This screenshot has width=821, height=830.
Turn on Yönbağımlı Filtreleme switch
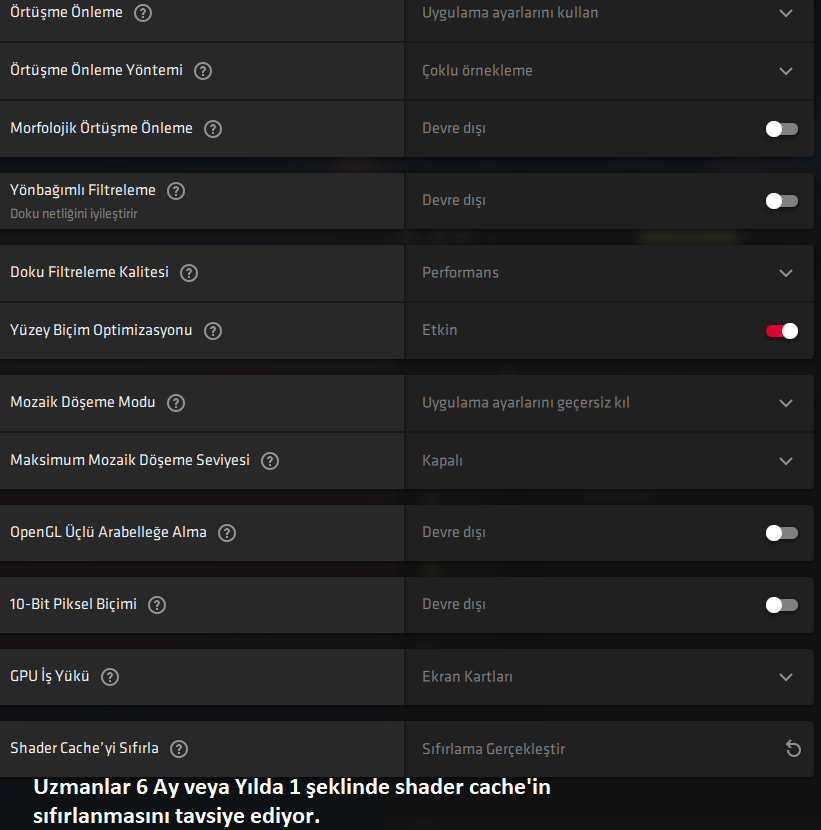click(781, 201)
